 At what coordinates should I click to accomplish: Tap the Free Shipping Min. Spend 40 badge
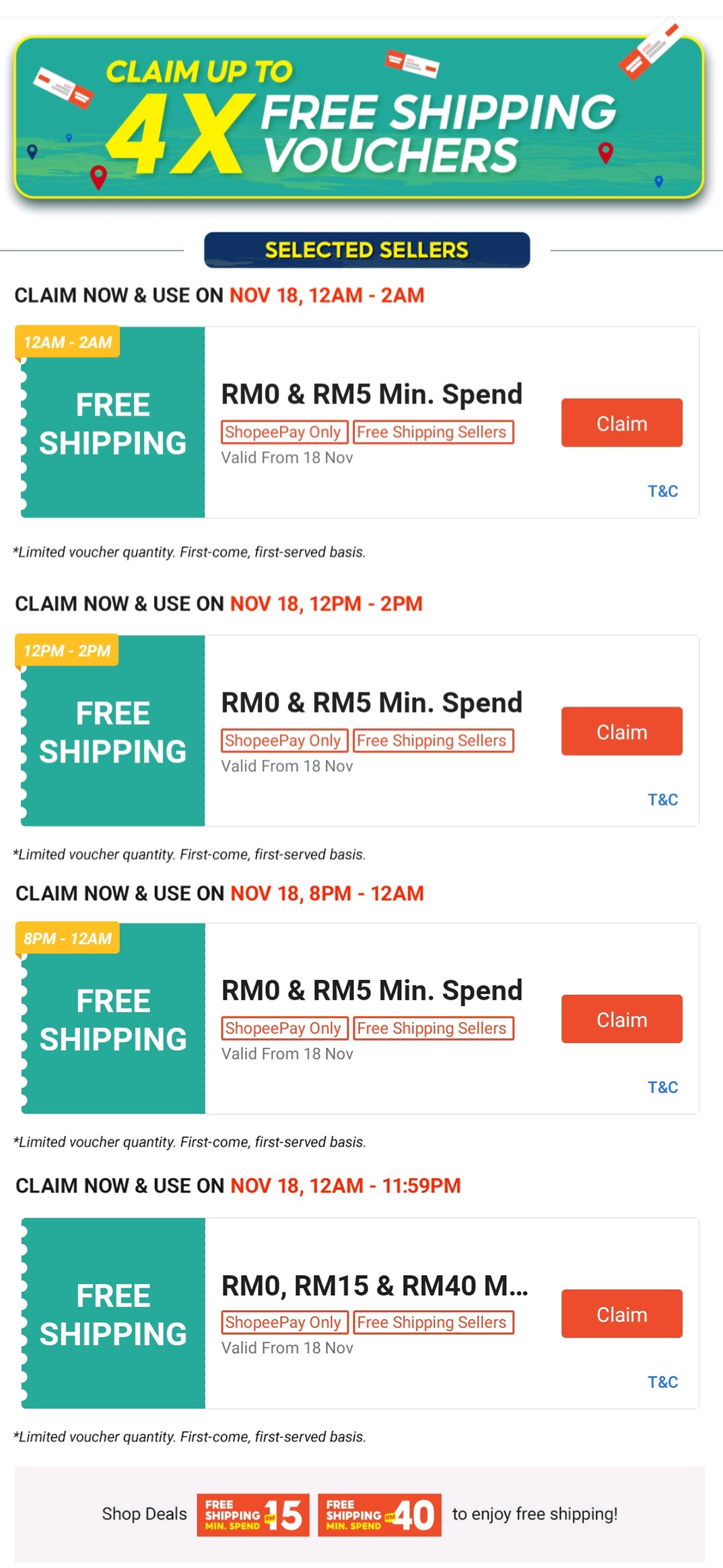coord(380,1515)
